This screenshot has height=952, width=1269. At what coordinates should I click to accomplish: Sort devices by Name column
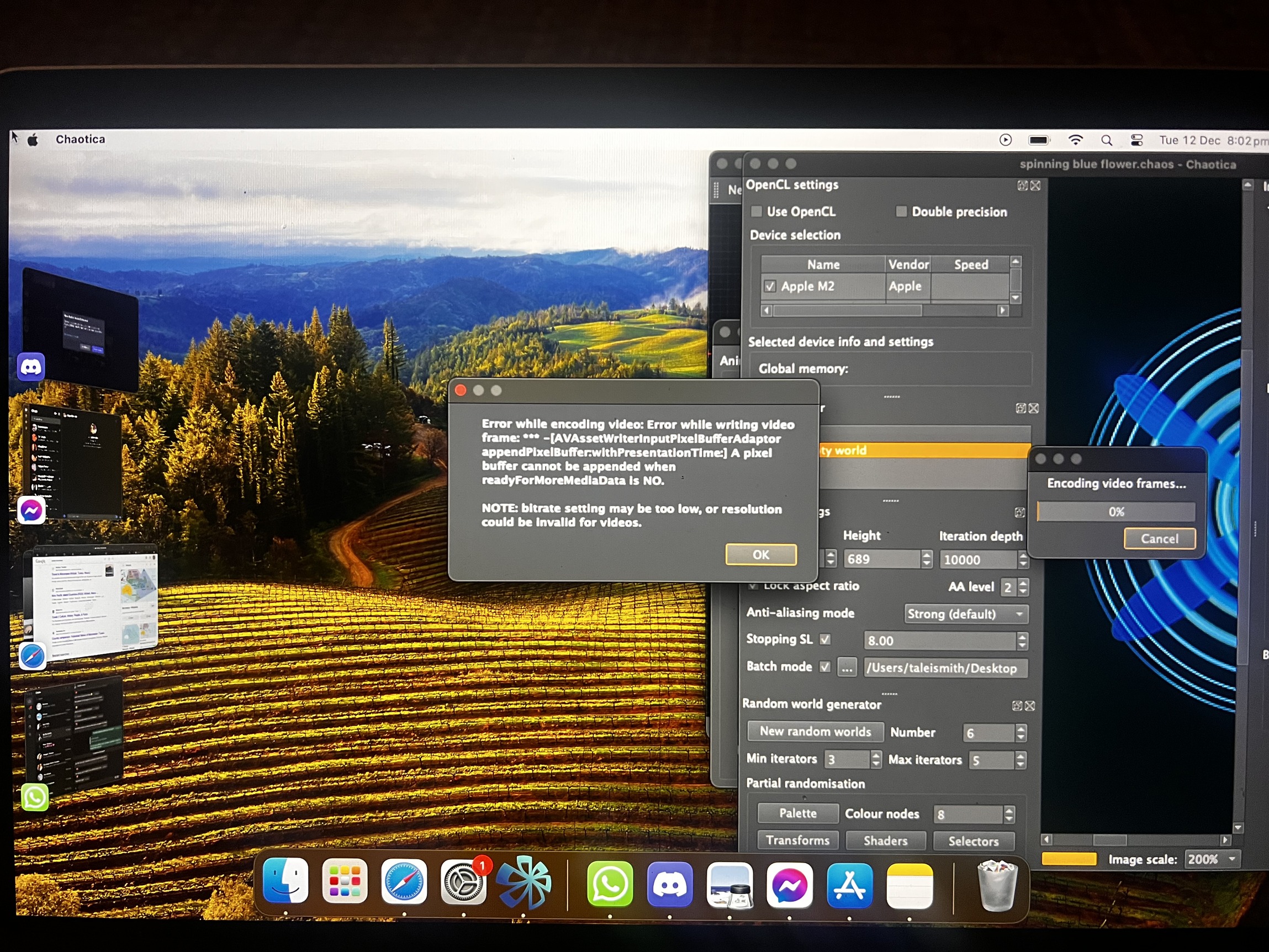tap(823, 264)
